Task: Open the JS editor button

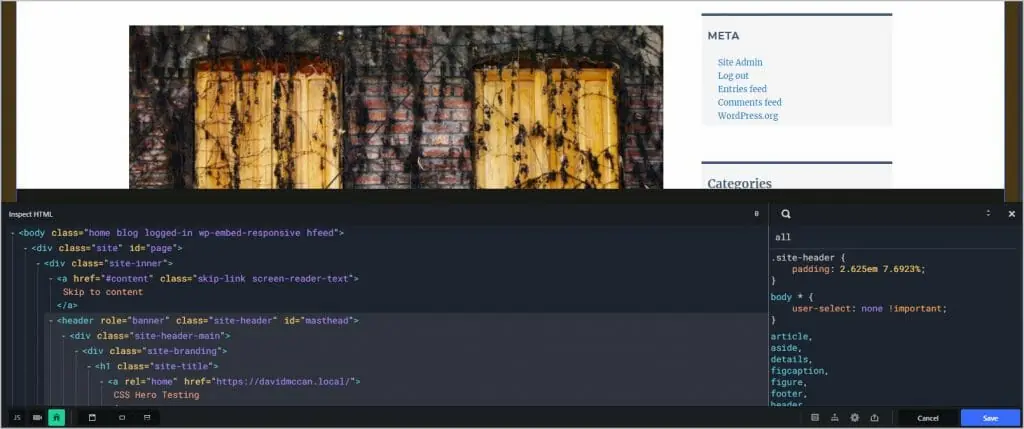Action: 17,417
